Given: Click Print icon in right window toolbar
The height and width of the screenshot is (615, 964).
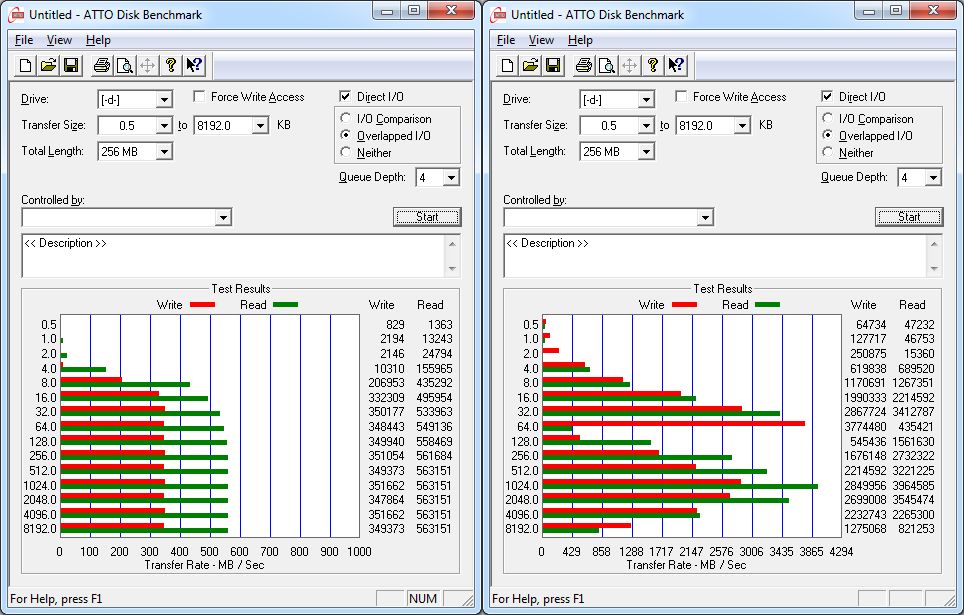Looking at the screenshot, I should click(x=583, y=65).
